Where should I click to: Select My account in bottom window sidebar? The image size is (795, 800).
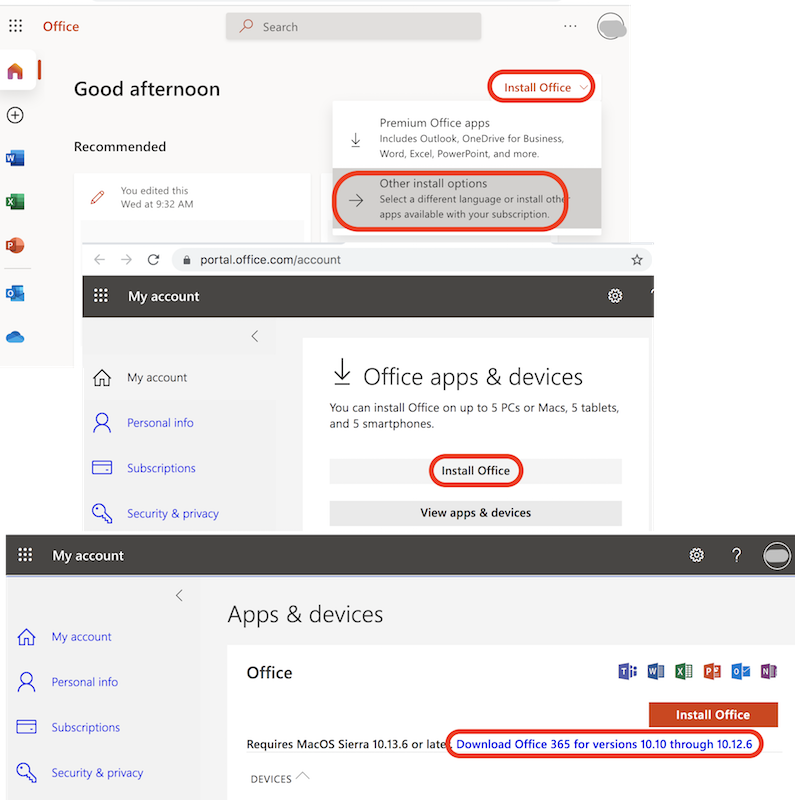81,637
